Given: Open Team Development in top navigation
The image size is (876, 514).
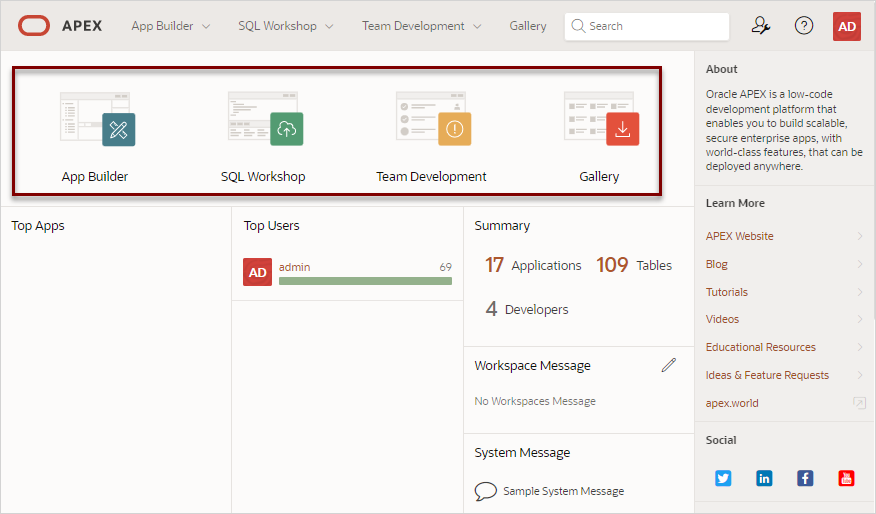Looking at the screenshot, I should pos(413,26).
